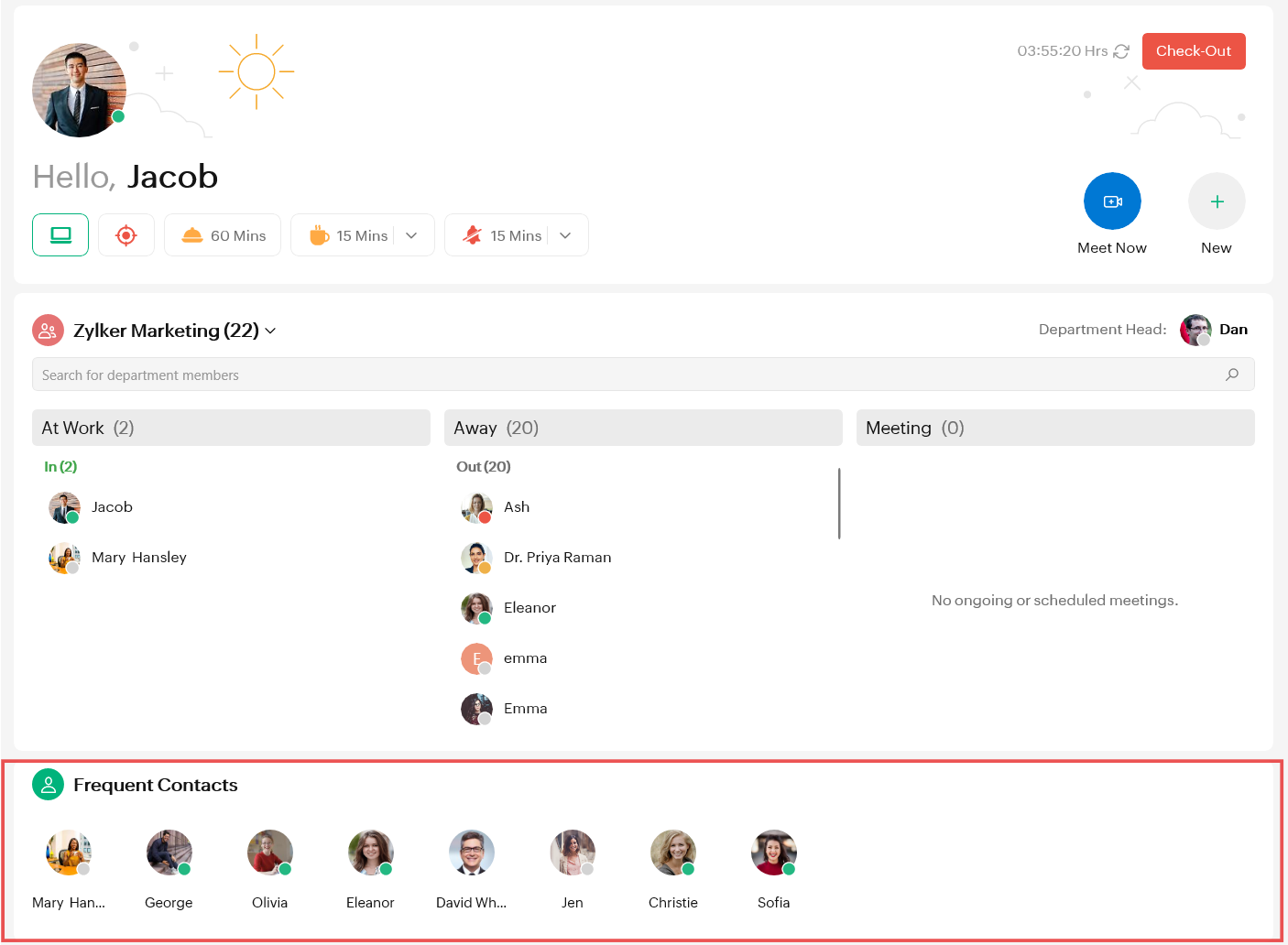Select the At Work (2) column header

point(231,428)
